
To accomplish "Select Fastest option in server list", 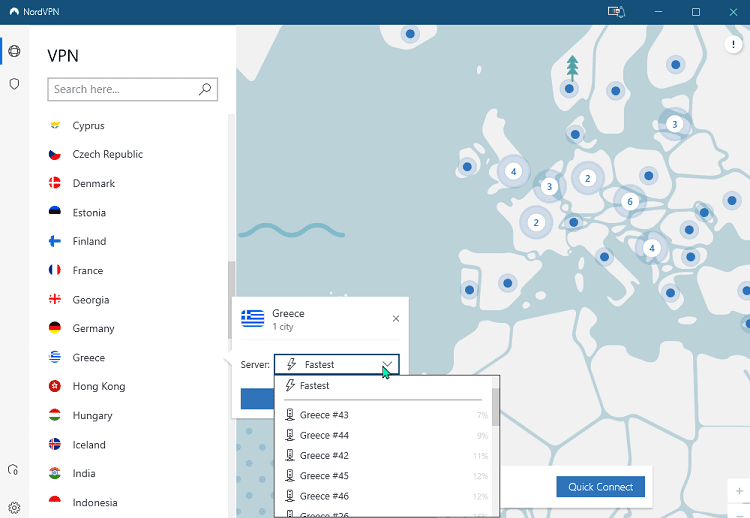I will [383, 386].
